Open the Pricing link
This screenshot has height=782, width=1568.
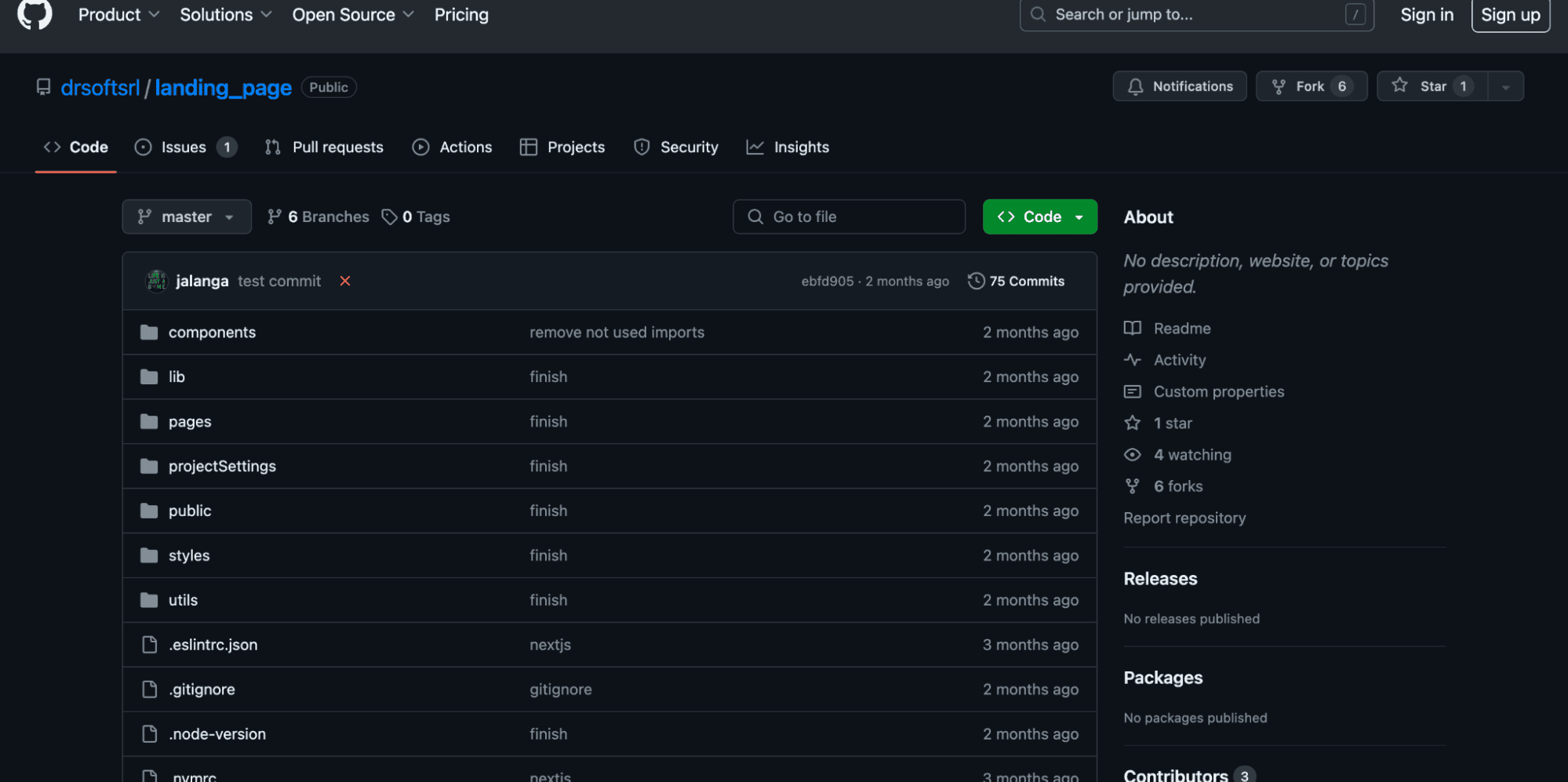[x=461, y=14]
